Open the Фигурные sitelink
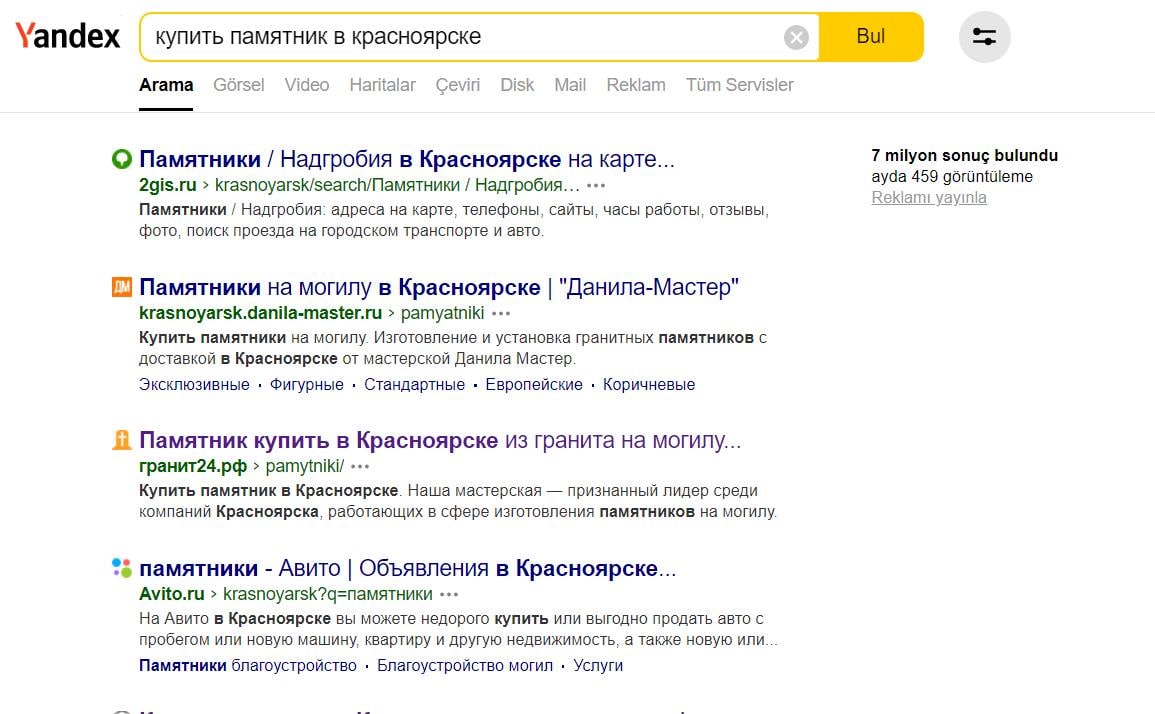This screenshot has width=1155, height=714. click(306, 385)
